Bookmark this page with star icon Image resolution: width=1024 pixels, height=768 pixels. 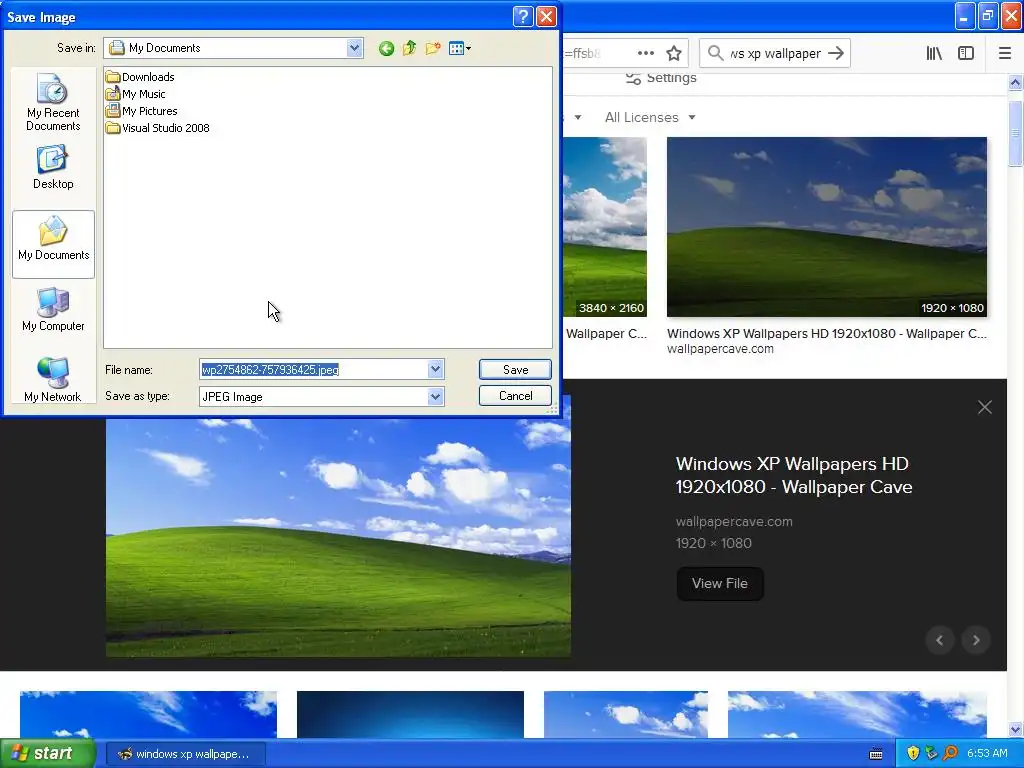pyautogui.click(x=674, y=53)
